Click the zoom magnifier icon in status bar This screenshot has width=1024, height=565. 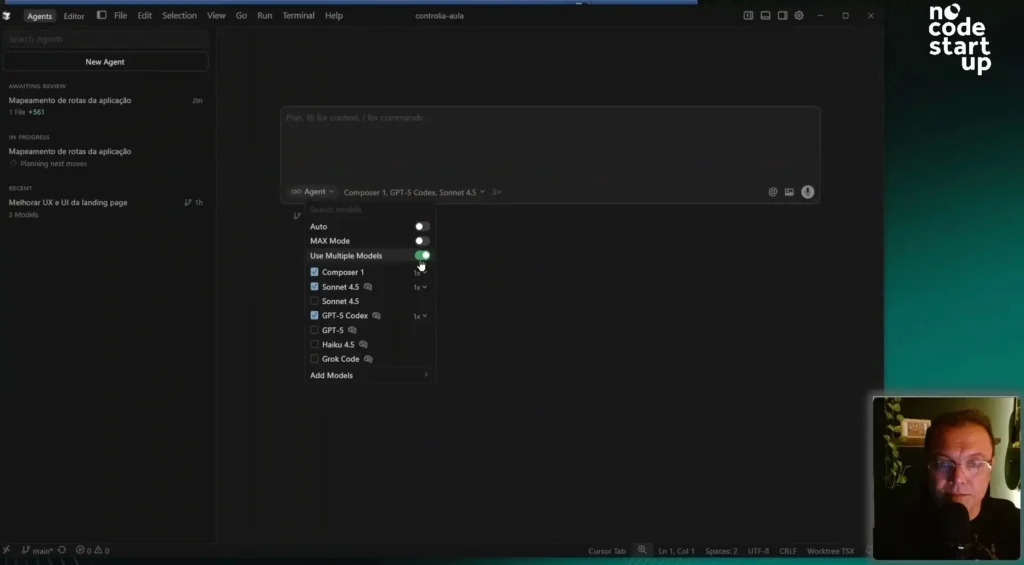[642, 551]
